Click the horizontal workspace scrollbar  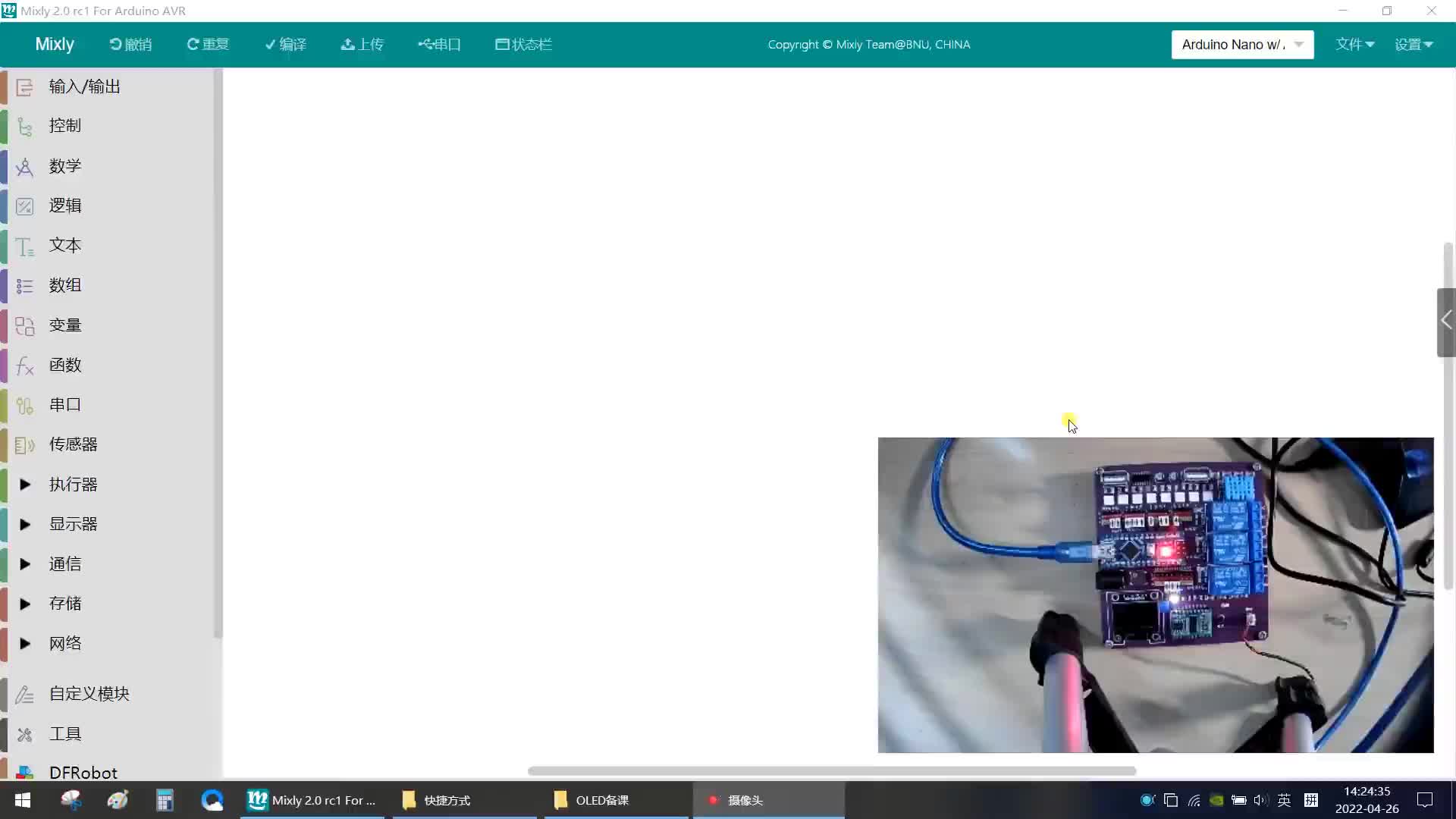[x=832, y=771]
